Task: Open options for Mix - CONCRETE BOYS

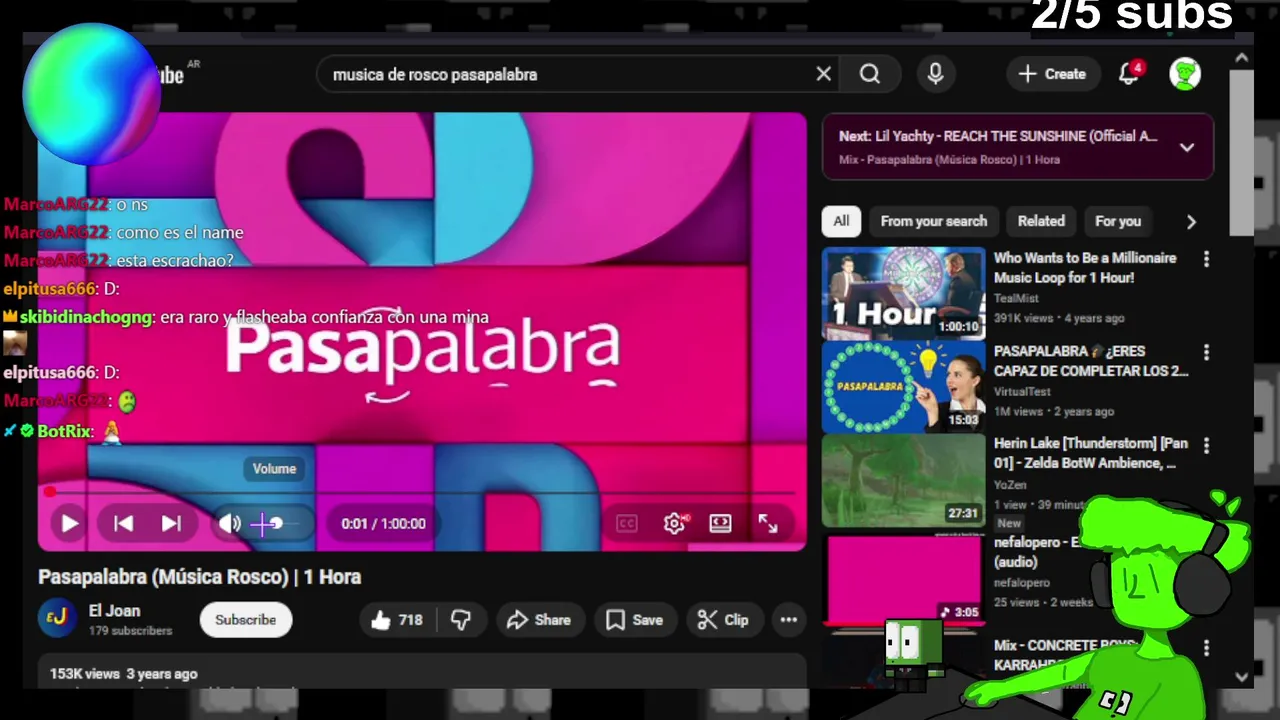Action: 1206,649
